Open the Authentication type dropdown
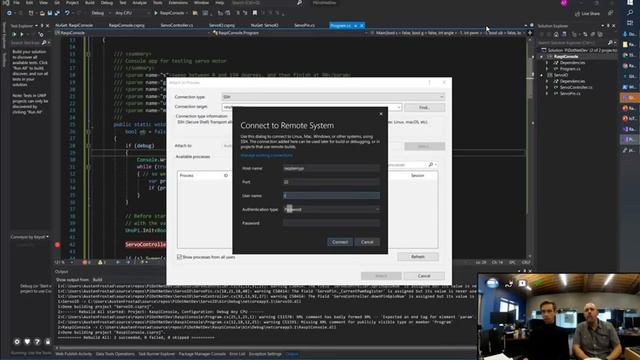640x360 pixels. point(331,209)
